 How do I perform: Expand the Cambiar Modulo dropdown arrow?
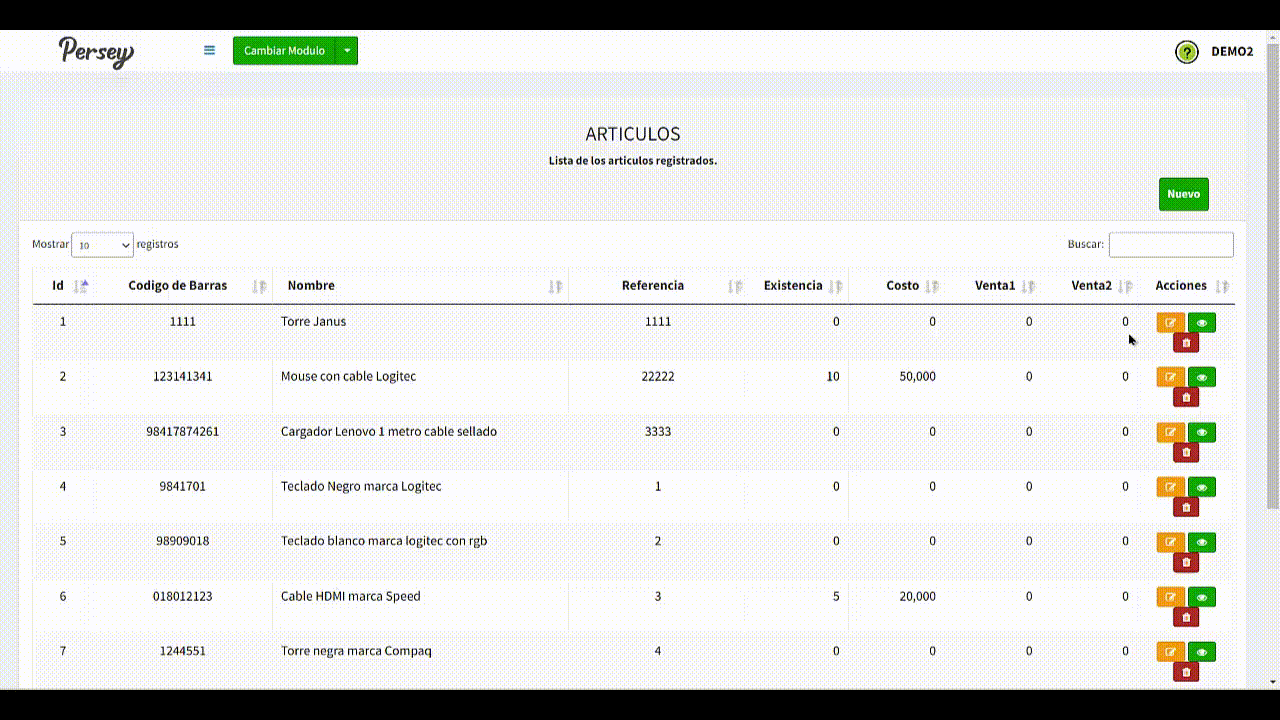click(347, 51)
